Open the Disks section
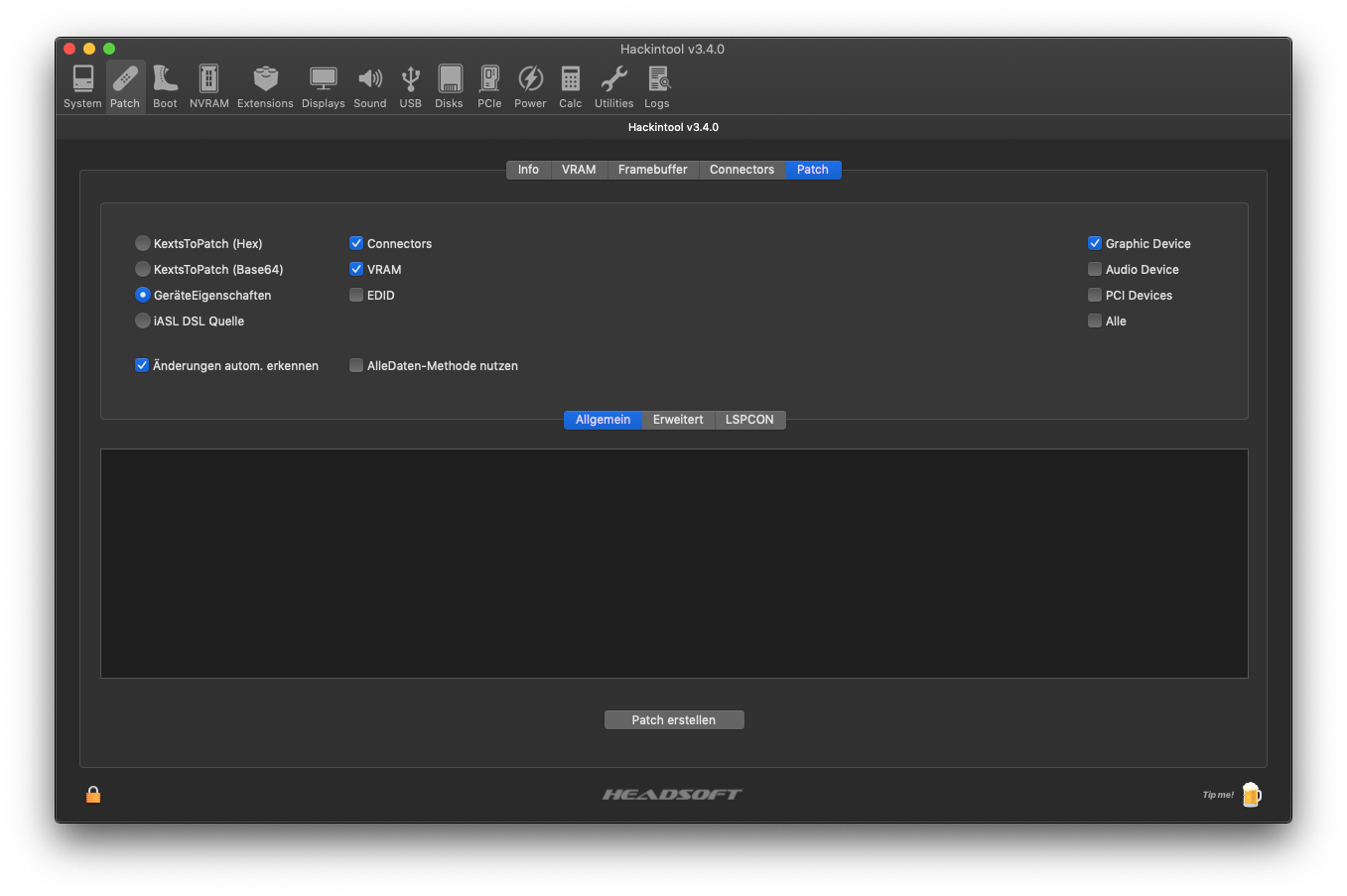This screenshot has width=1347, height=896. [450, 86]
